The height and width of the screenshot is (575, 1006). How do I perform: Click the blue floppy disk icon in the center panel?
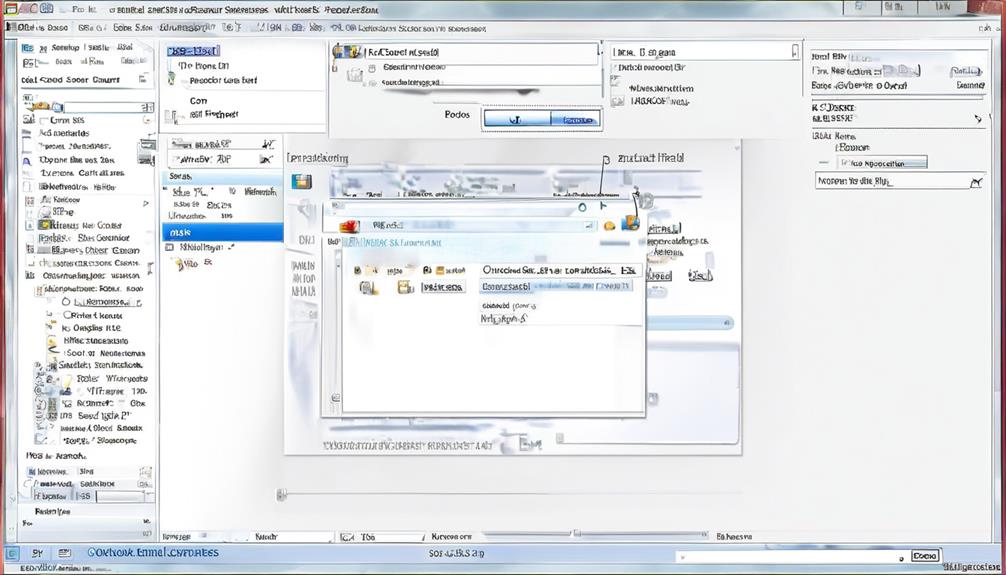click(301, 181)
